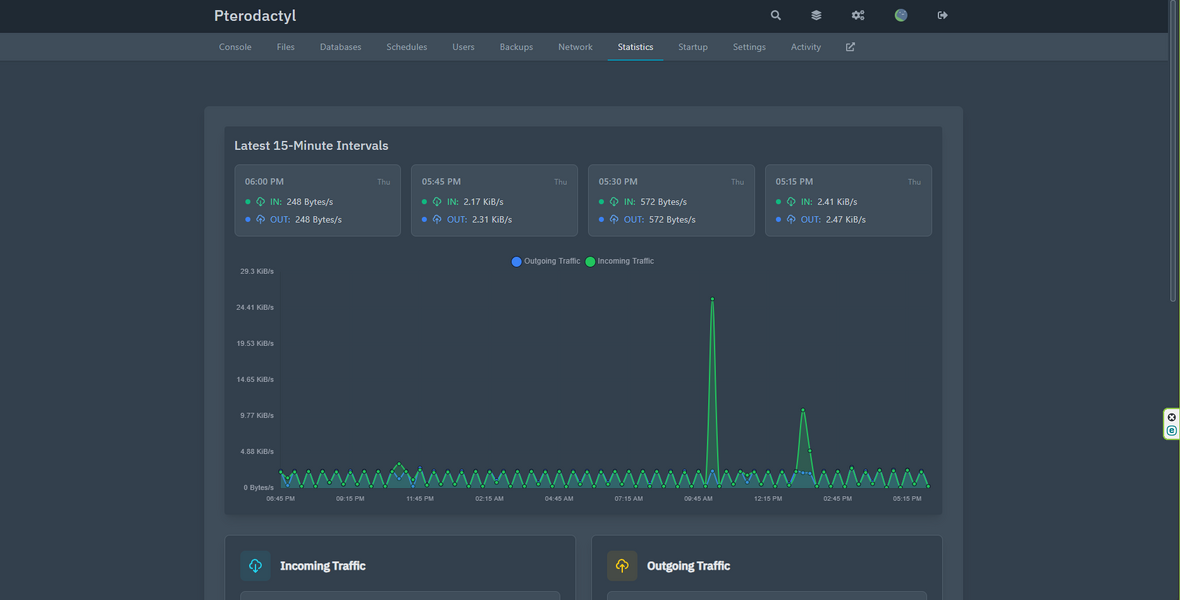Open the external link icon after Activity

tap(850, 47)
